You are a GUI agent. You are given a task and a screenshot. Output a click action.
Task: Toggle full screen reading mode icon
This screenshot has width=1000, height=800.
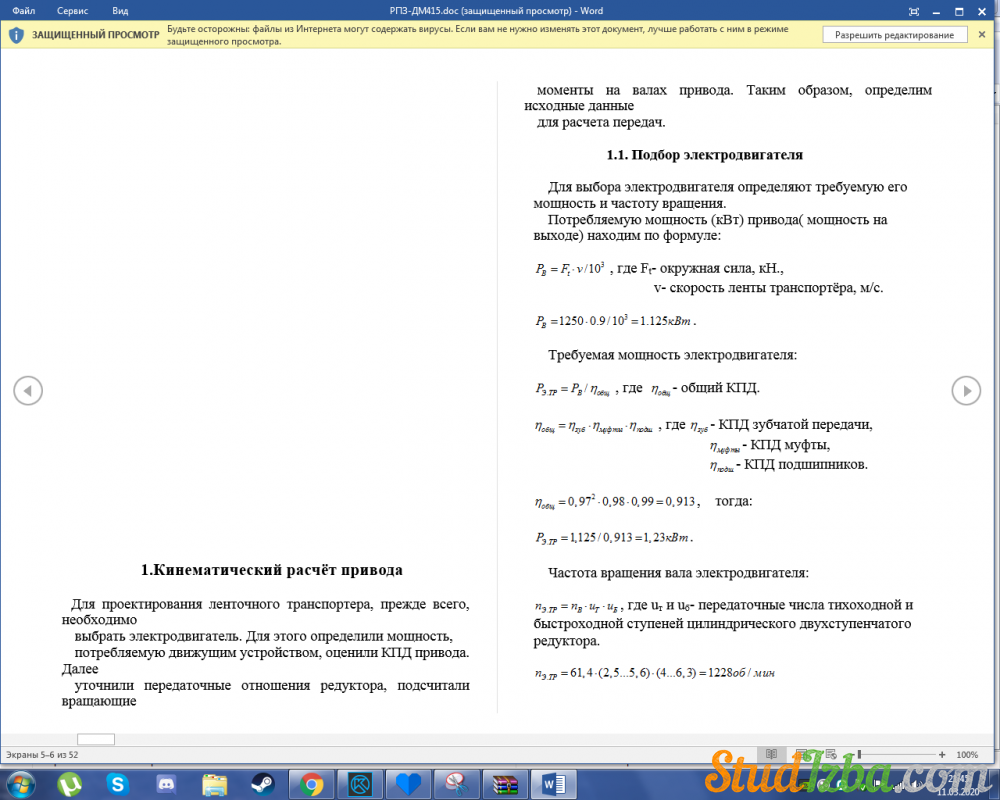pos(913,11)
